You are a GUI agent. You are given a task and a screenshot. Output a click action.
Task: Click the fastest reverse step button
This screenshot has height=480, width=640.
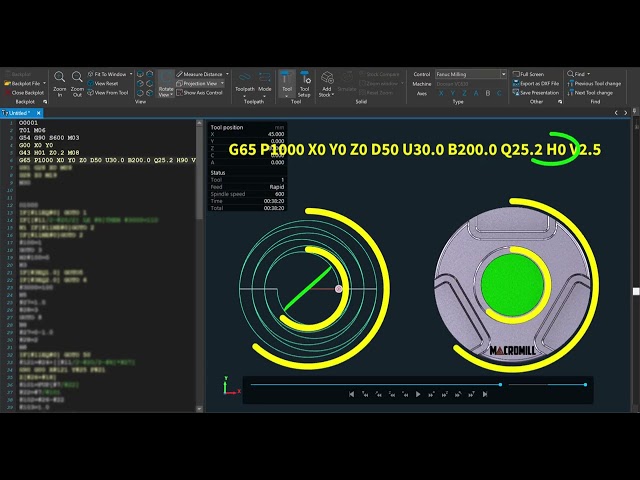pyautogui.click(x=365, y=394)
